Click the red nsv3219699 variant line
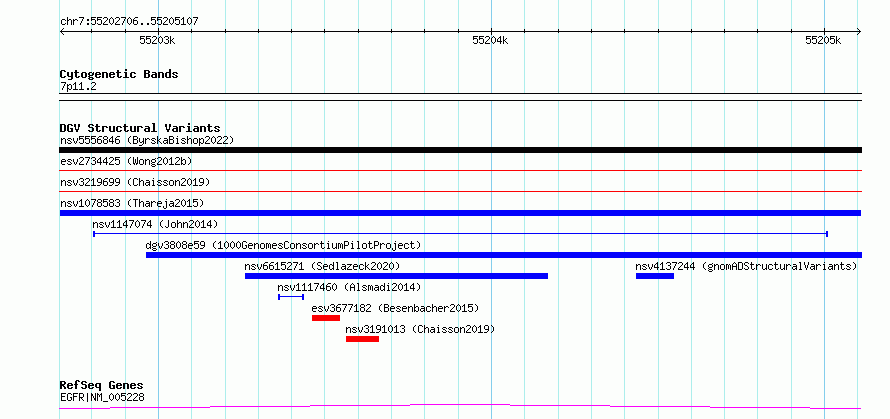The image size is (890, 419). pyautogui.click(x=460, y=191)
